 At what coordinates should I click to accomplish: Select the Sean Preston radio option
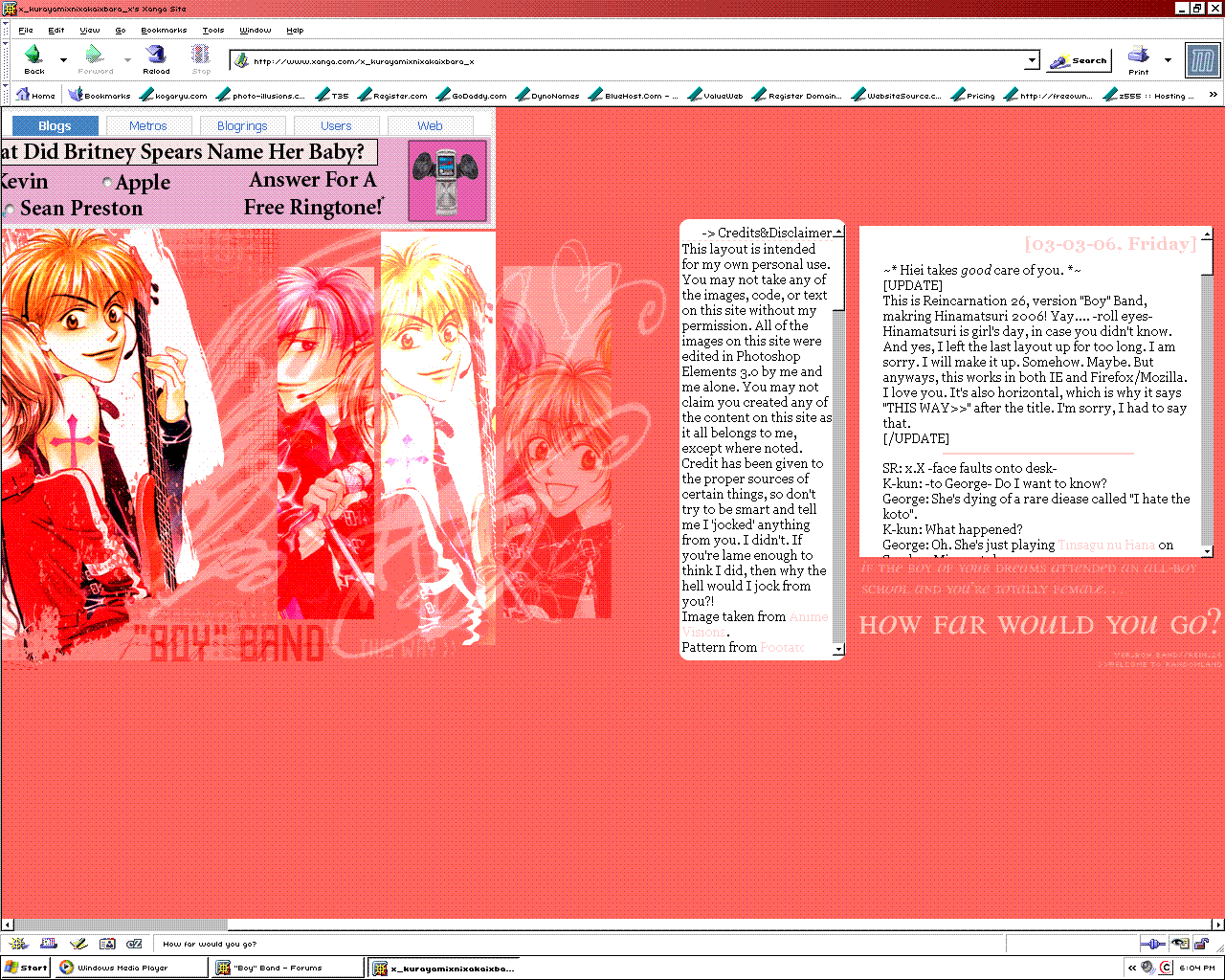tap(9, 210)
